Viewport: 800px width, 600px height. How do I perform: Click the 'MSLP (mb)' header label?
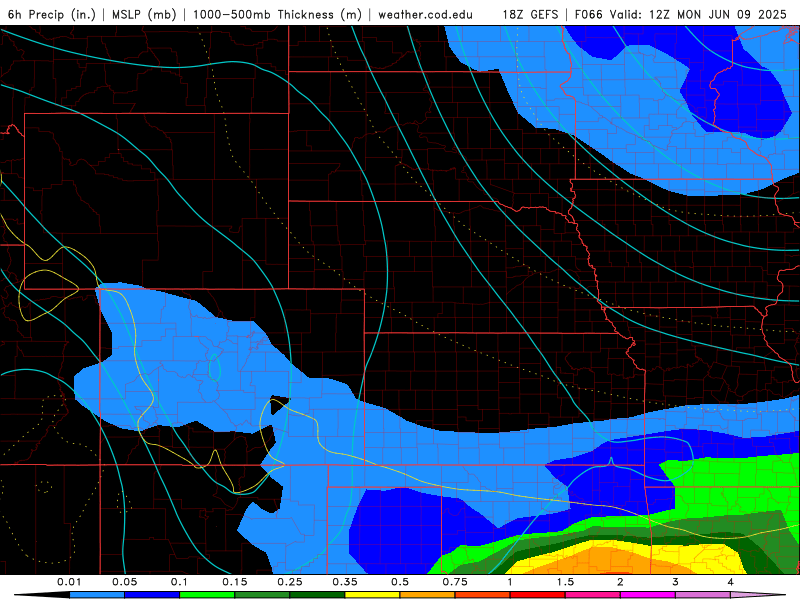tap(144, 14)
